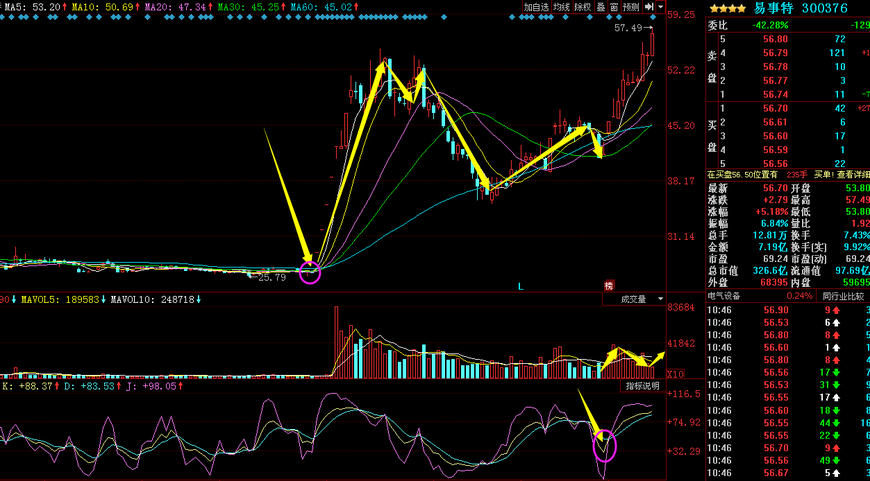Click the four-star rating icon

(x=727, y=9)
